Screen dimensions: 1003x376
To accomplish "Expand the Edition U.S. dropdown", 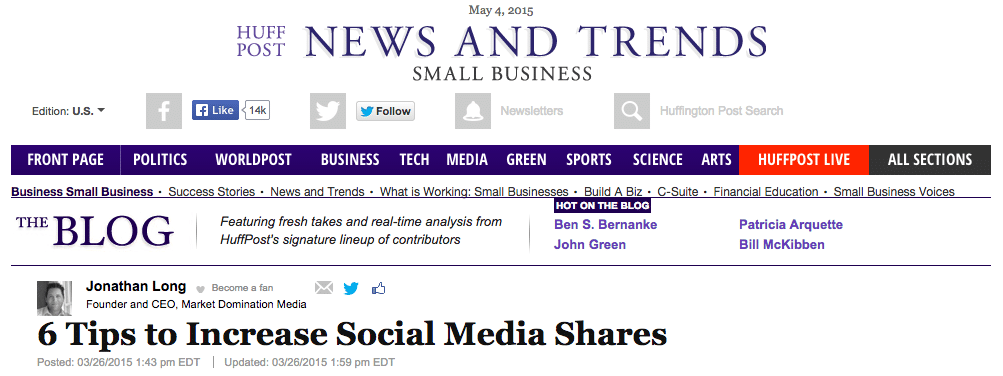I will coord(69,111).
